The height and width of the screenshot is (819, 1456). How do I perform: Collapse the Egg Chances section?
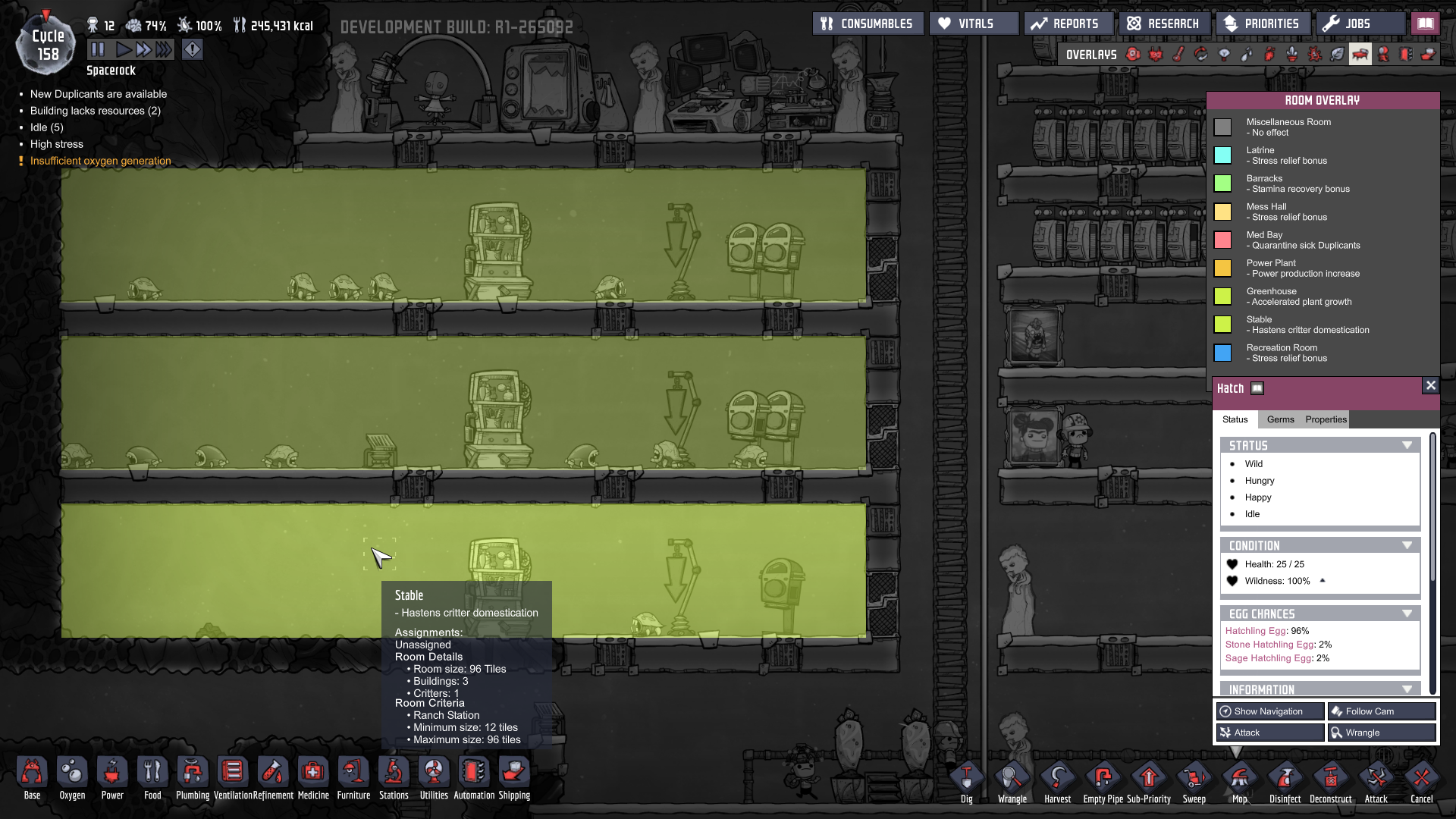click(x=1407, y=614)
